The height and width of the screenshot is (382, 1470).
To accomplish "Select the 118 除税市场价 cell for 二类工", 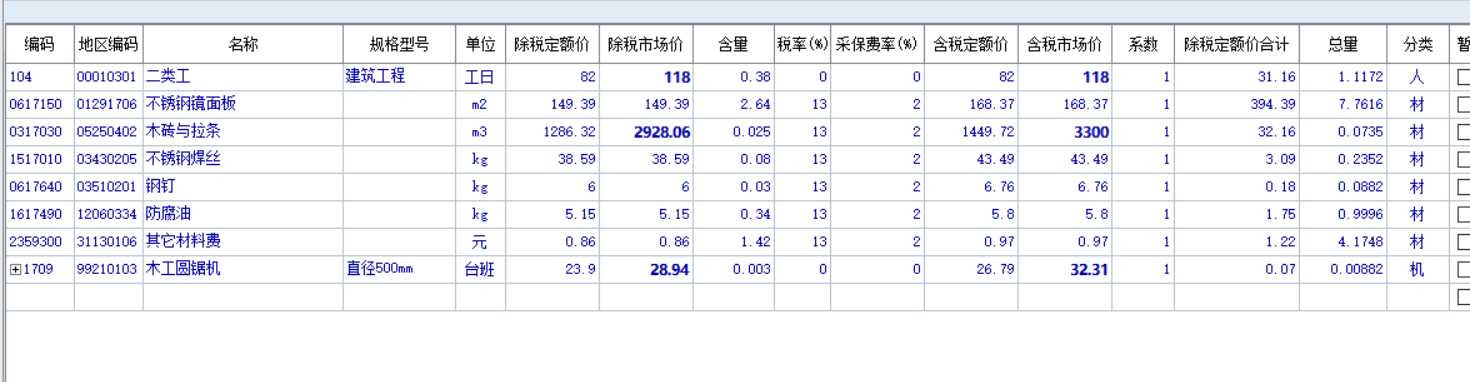I will click(x=646, y=76).
